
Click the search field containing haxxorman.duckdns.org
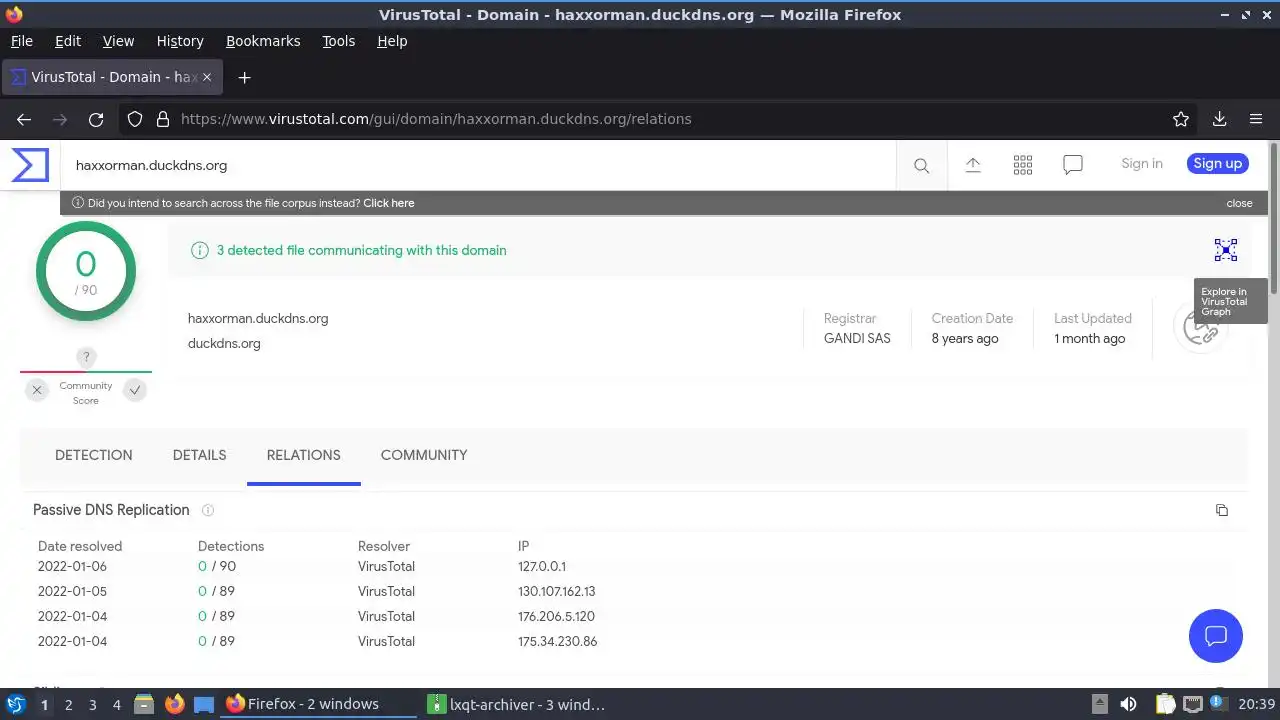pyautogui.click(x=478, y=165)
